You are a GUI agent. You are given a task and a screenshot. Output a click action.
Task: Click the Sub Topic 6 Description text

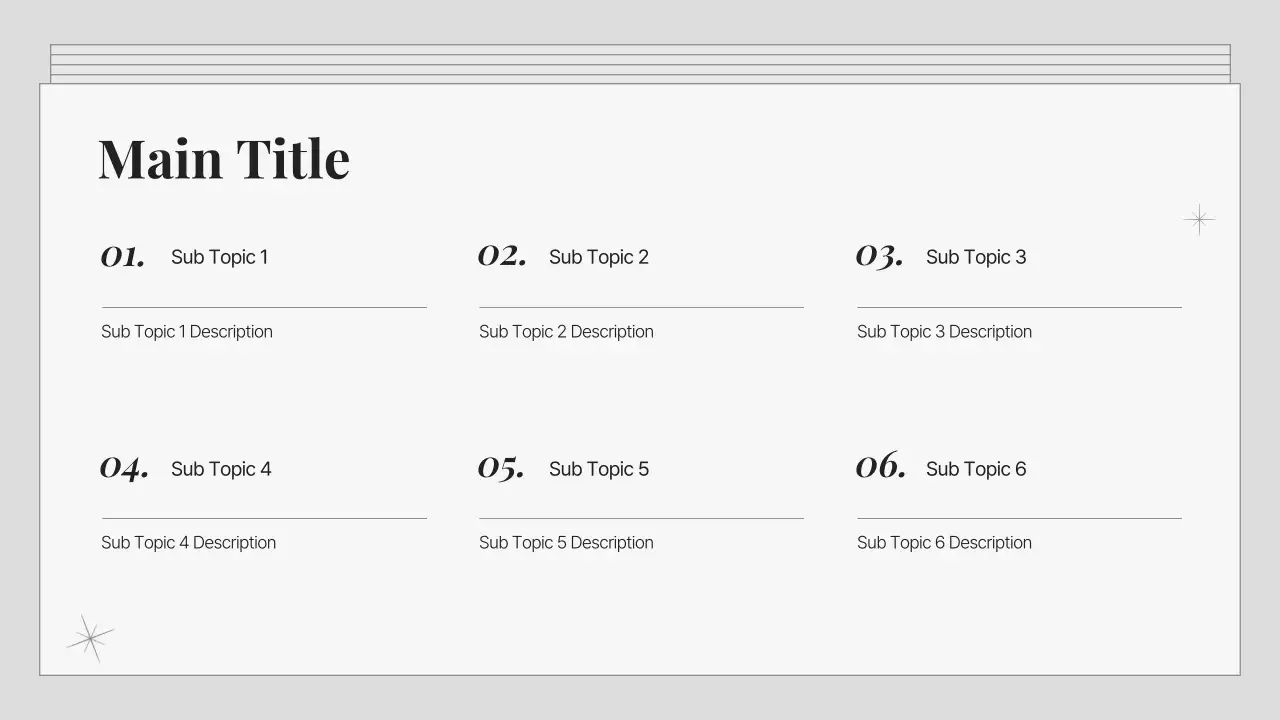tap(944, 543)
